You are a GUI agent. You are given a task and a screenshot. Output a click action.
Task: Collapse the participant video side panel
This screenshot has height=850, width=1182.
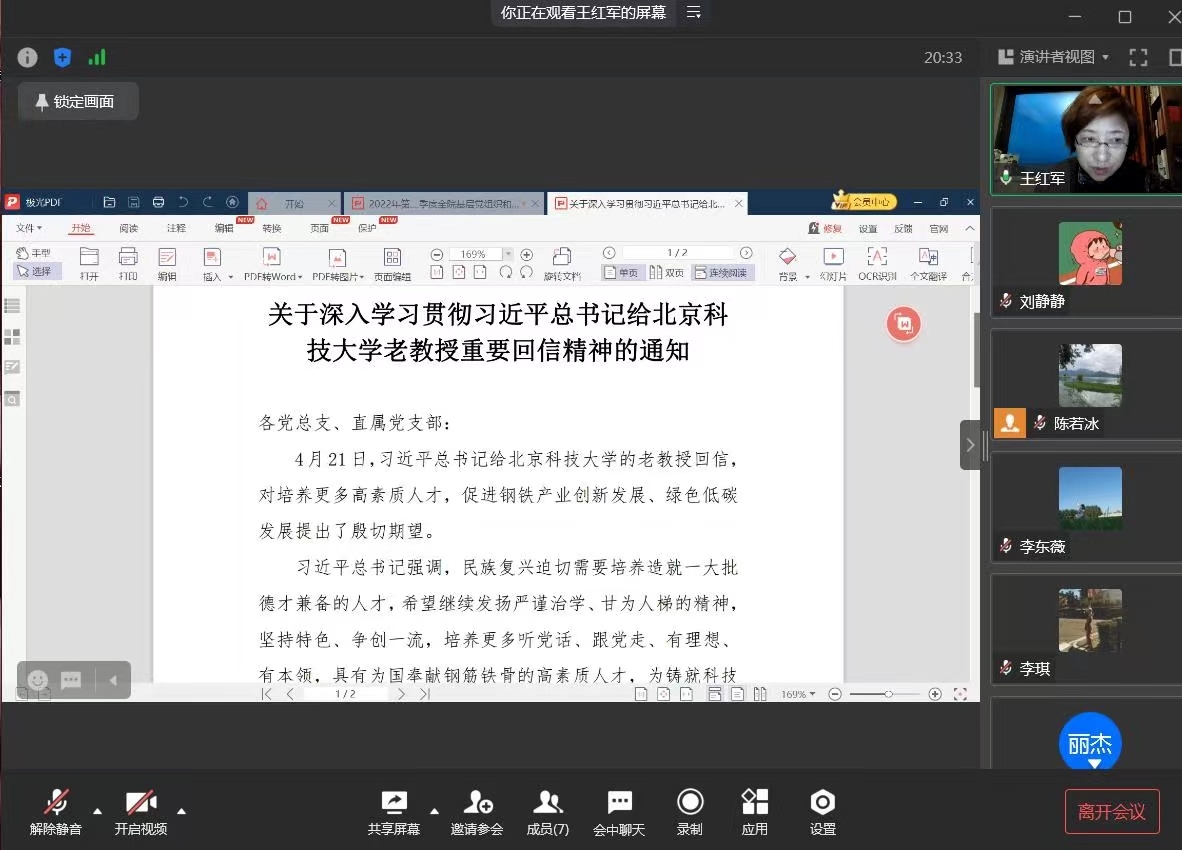969,444
